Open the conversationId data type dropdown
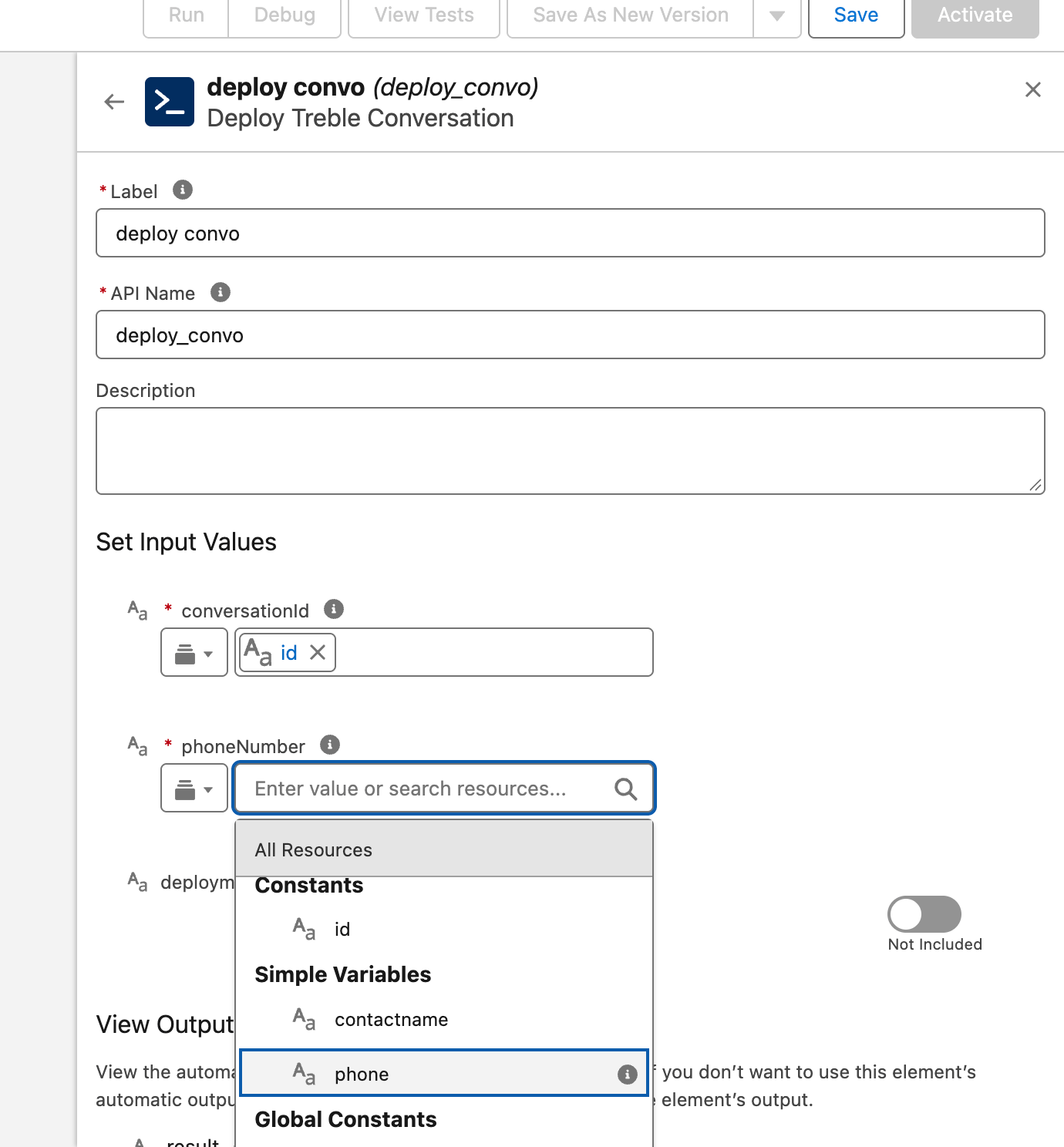This screenshot has width=1064, height=1147. point(194,652)
